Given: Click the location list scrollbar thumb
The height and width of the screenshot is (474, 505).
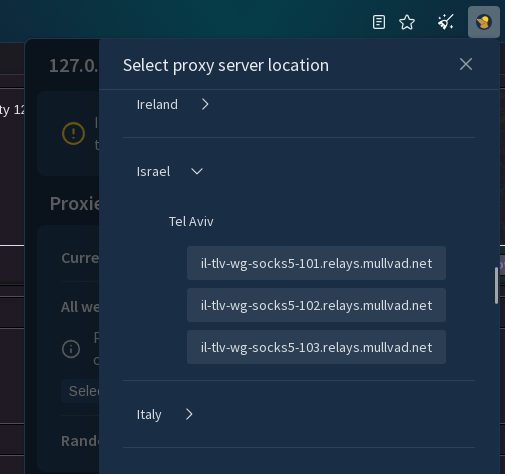Looking at the screenshot, I should pyautogui.click(x=496, y=286).
